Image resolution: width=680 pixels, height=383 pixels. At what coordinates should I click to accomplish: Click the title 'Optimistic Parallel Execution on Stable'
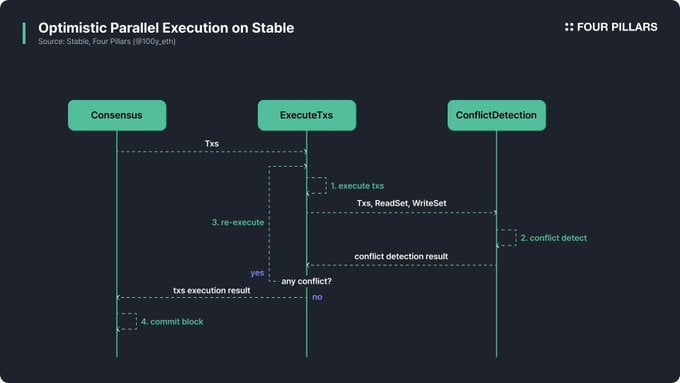(x=166, y=28)
